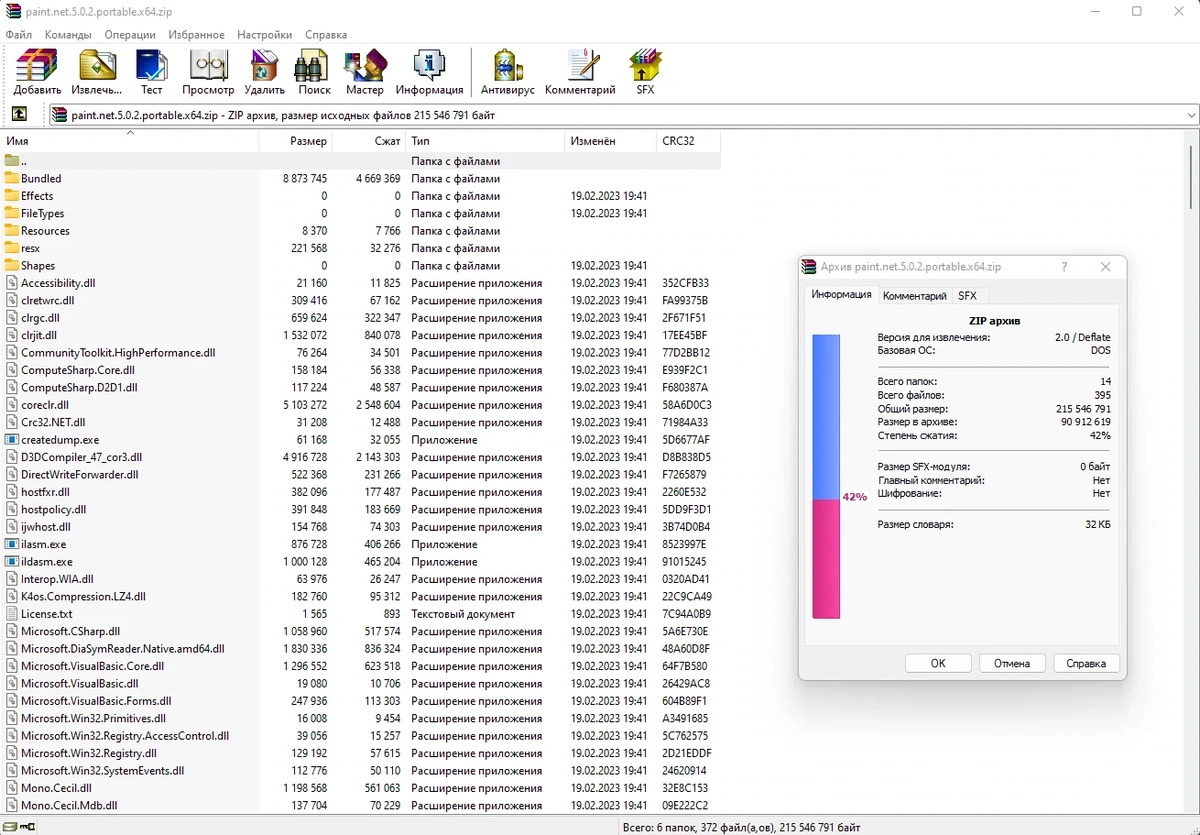Select the Bundled folder icon
Screen dimensions: 1200x835
[12, 178]
